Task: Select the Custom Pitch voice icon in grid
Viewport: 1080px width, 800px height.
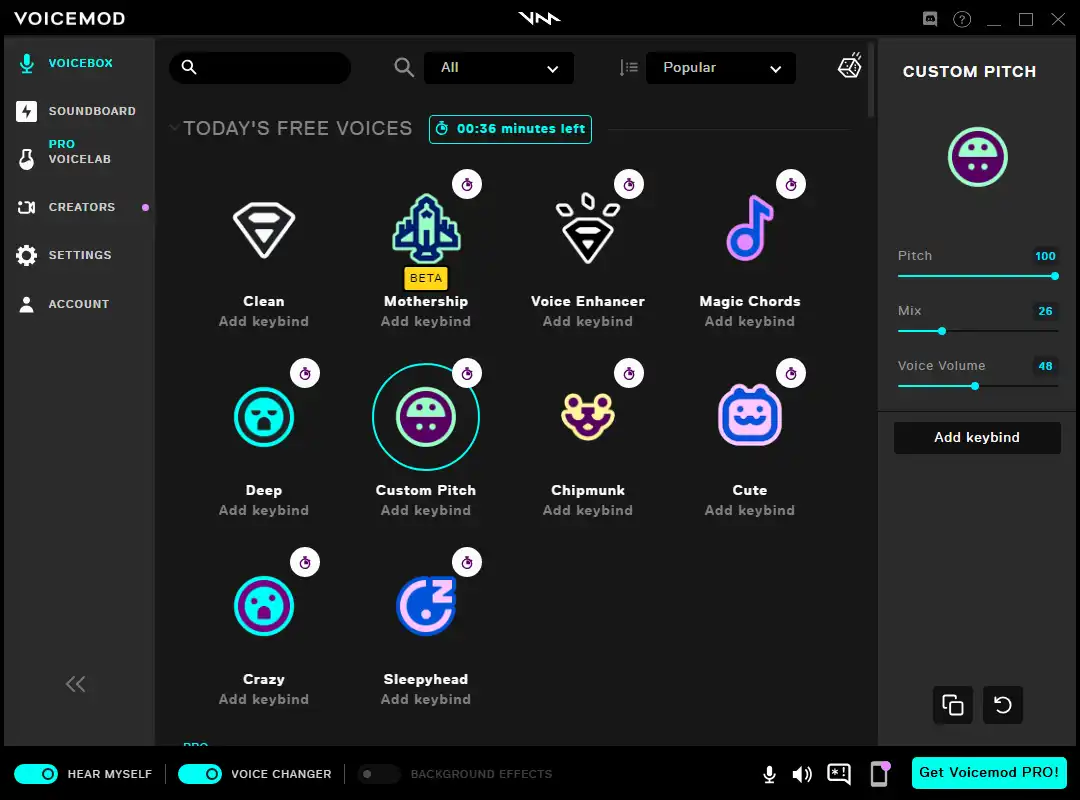Action: point(426,417)
